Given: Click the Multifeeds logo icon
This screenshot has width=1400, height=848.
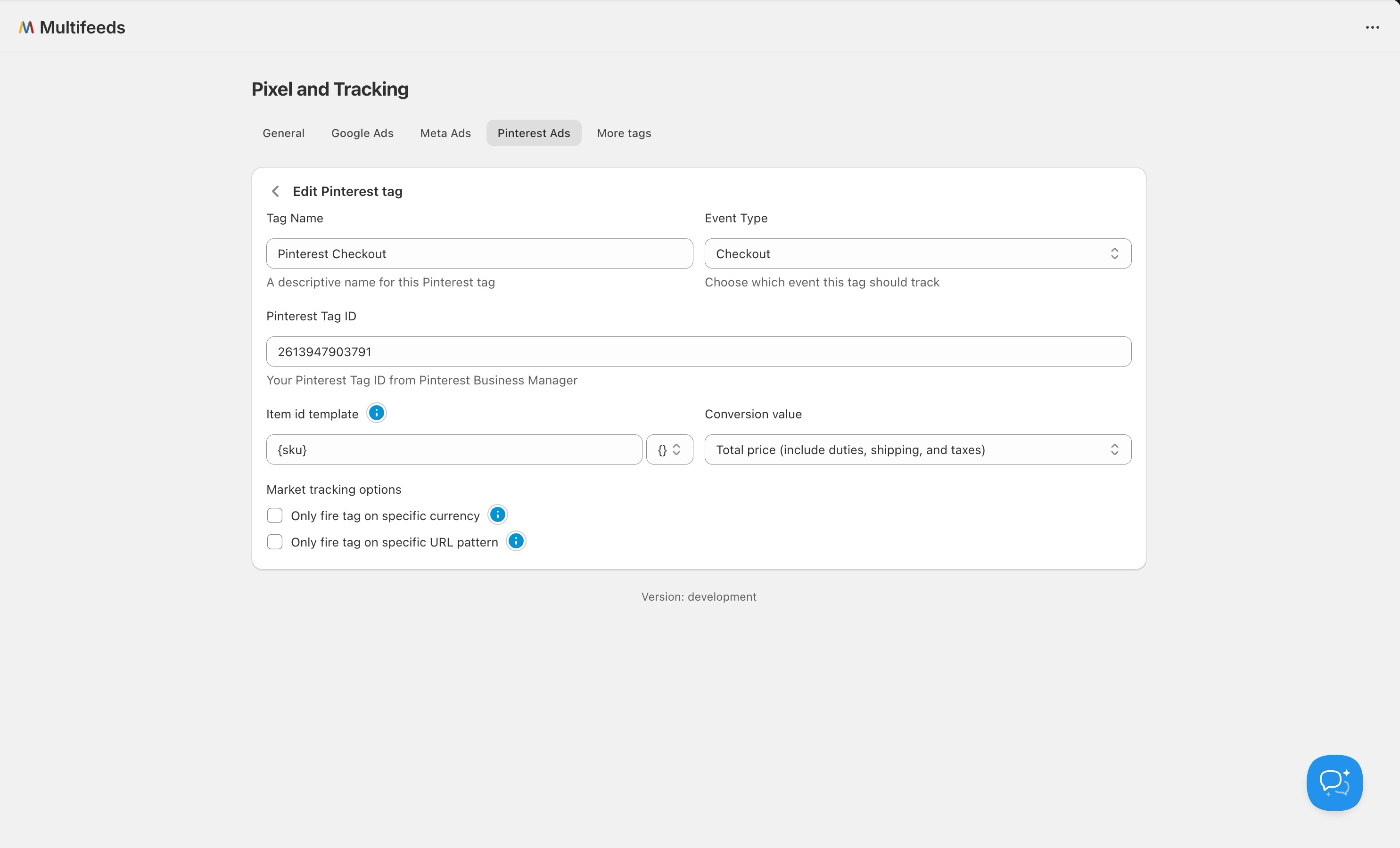Looking at the screenshot, I should click(x=26, y=27).
